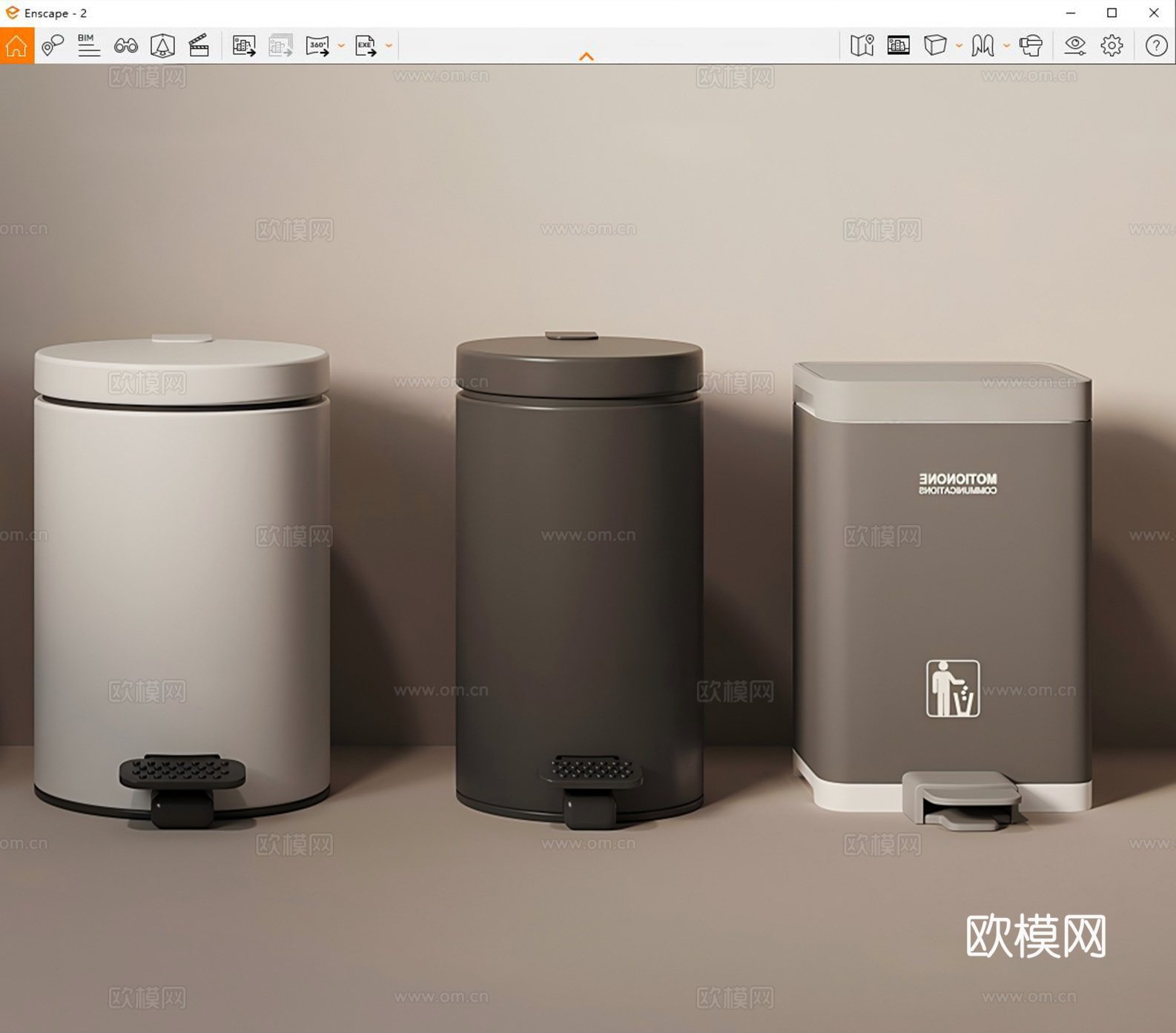Expand the EXE export dropdown arrow
The image size is (1176, 1033).
coord(389,46)
